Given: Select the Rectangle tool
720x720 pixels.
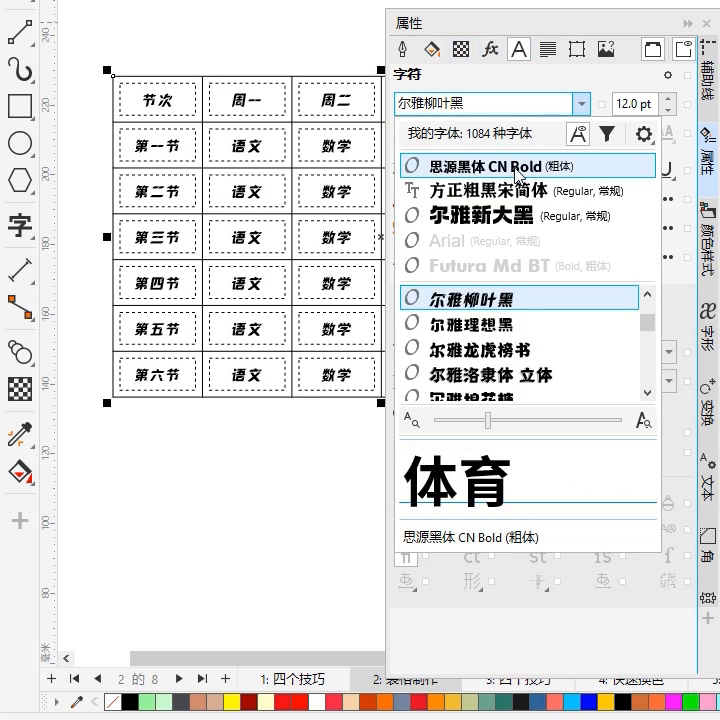Looking at the screenshot, I should click(20, 107).
